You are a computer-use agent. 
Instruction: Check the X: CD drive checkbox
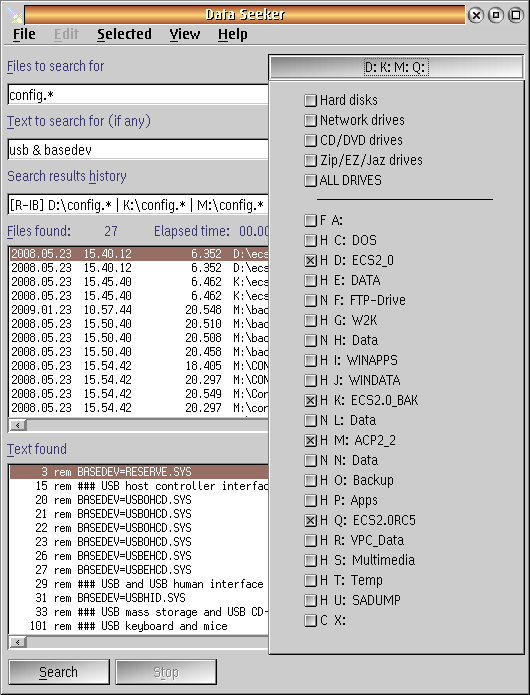[x=311, y=621]
